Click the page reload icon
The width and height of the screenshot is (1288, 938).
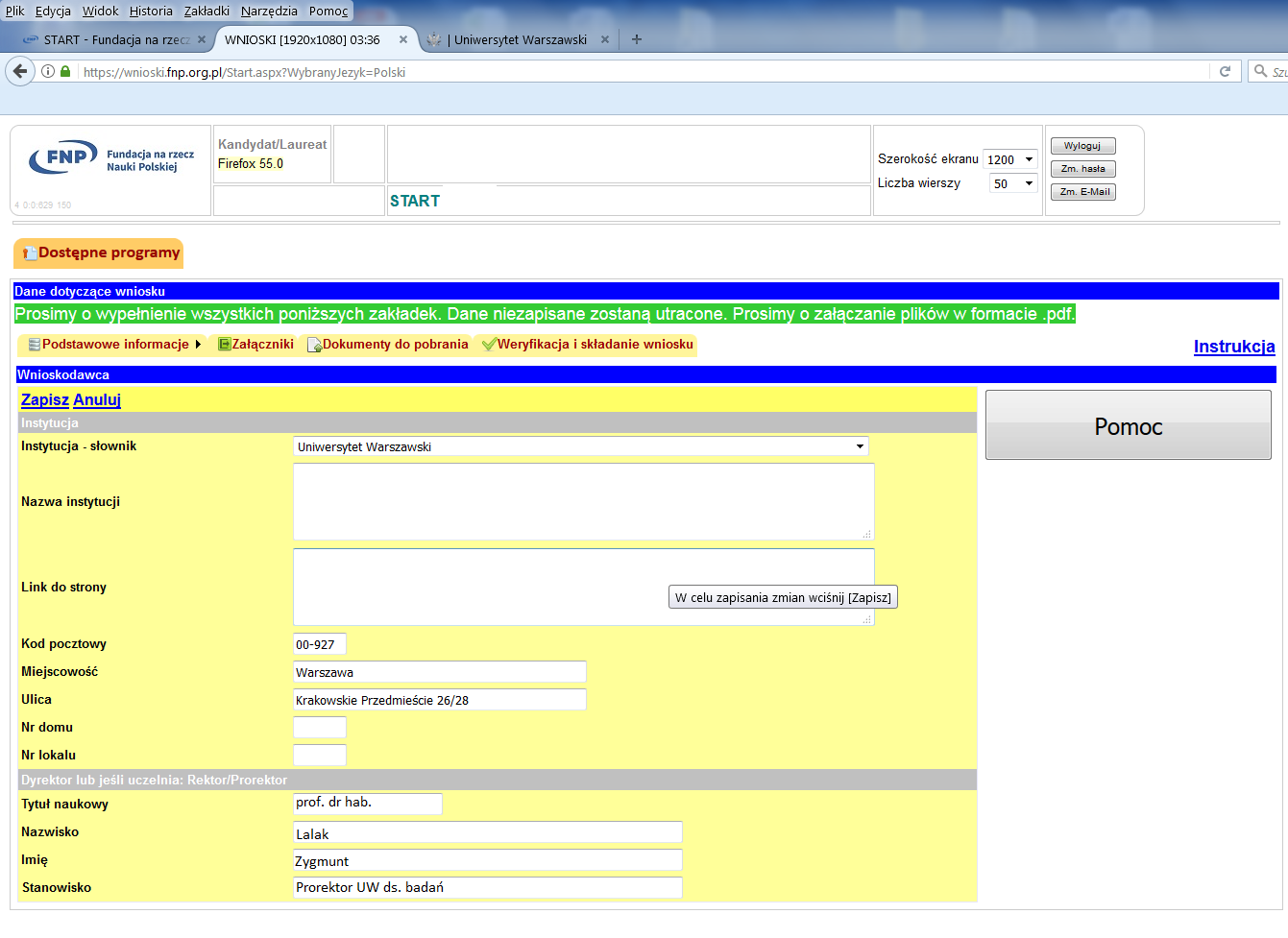pyautogui.click(x=1225, y=71)
